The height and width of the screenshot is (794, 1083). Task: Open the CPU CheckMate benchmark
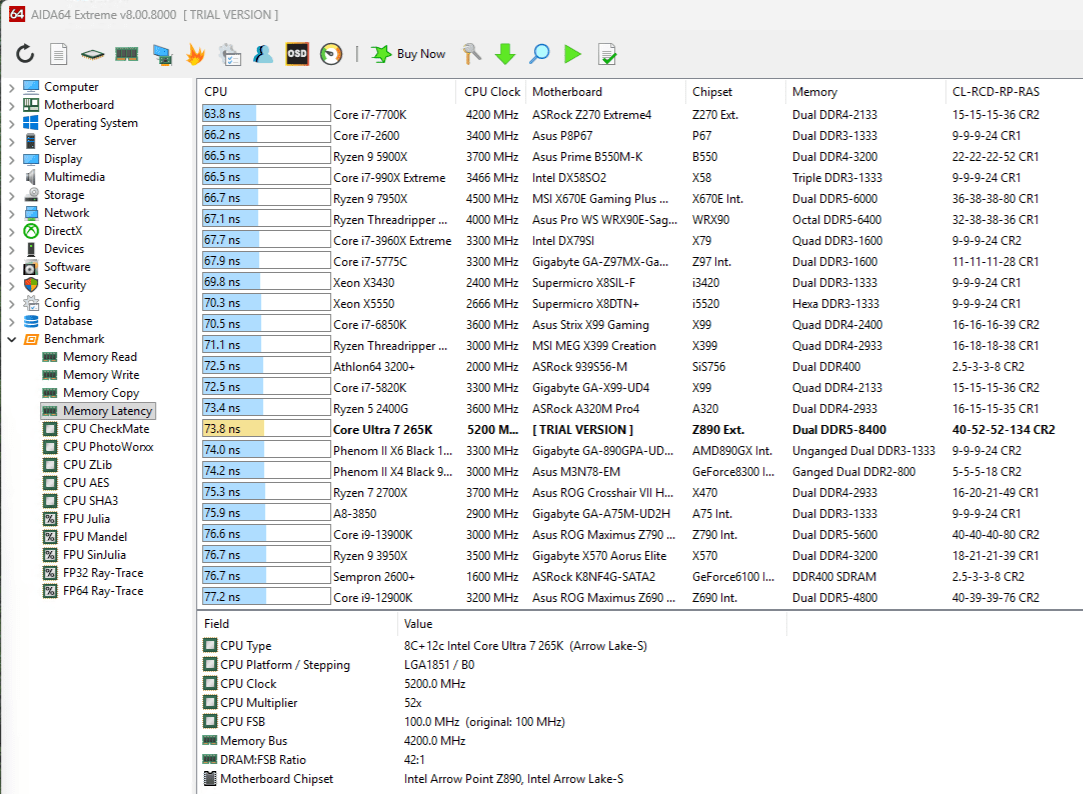pyautogui.click(x=106, y=429)
